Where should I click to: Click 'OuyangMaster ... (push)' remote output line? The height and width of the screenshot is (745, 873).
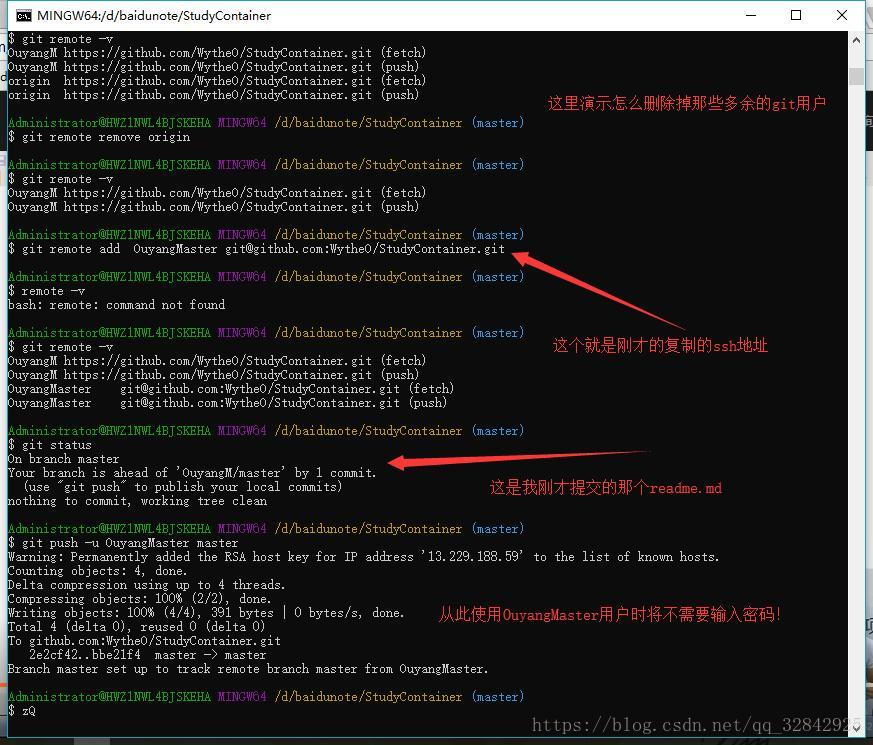[228, 403]
